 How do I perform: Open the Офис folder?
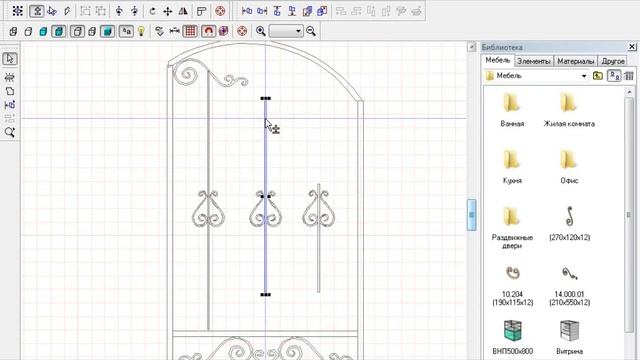click(569, 167)
